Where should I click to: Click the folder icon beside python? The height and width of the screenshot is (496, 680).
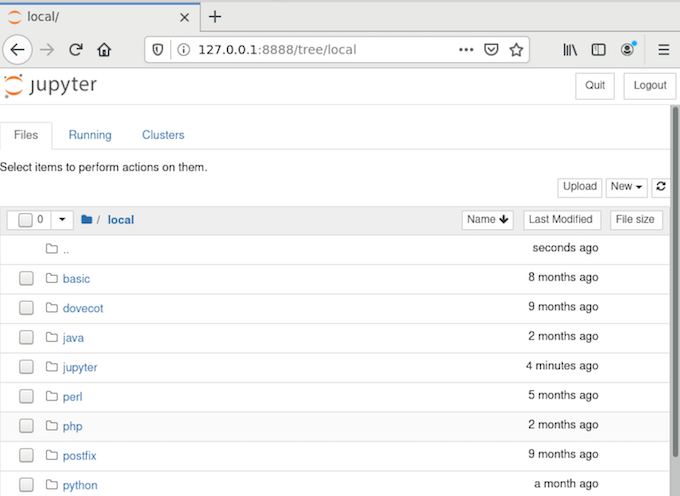point(52,484)
